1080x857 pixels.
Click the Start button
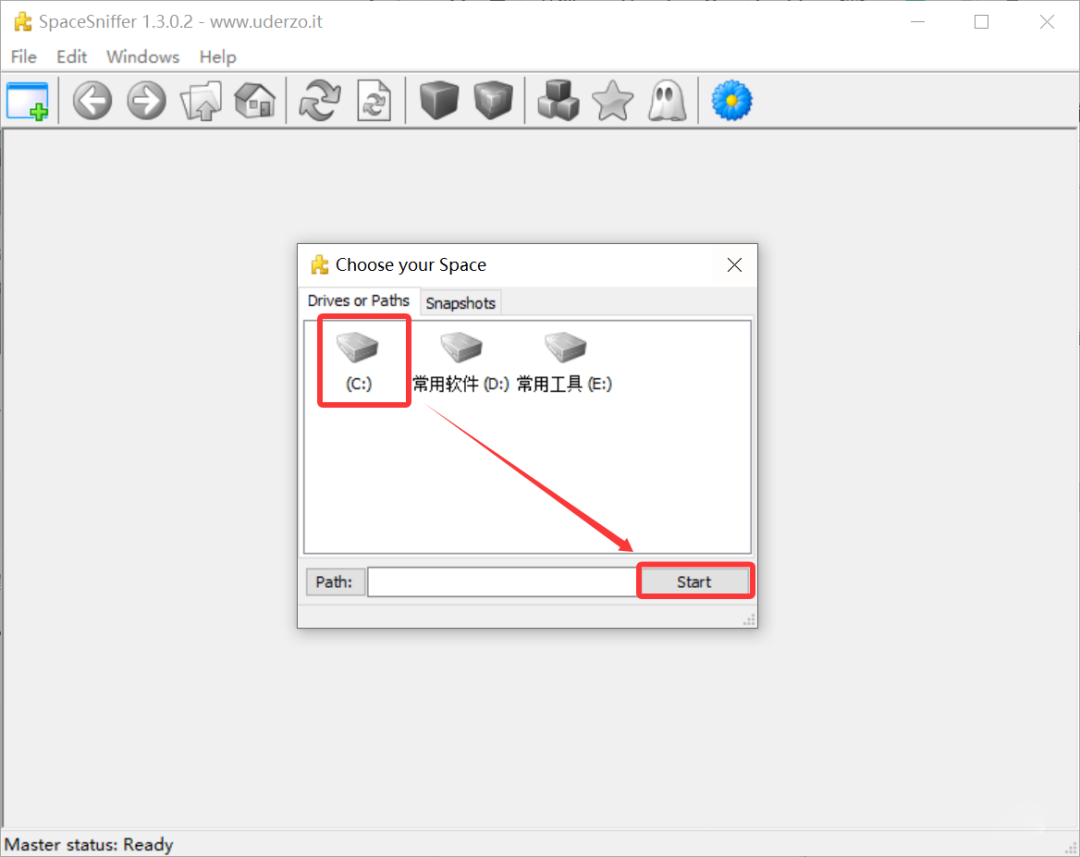tap(694, 581)
